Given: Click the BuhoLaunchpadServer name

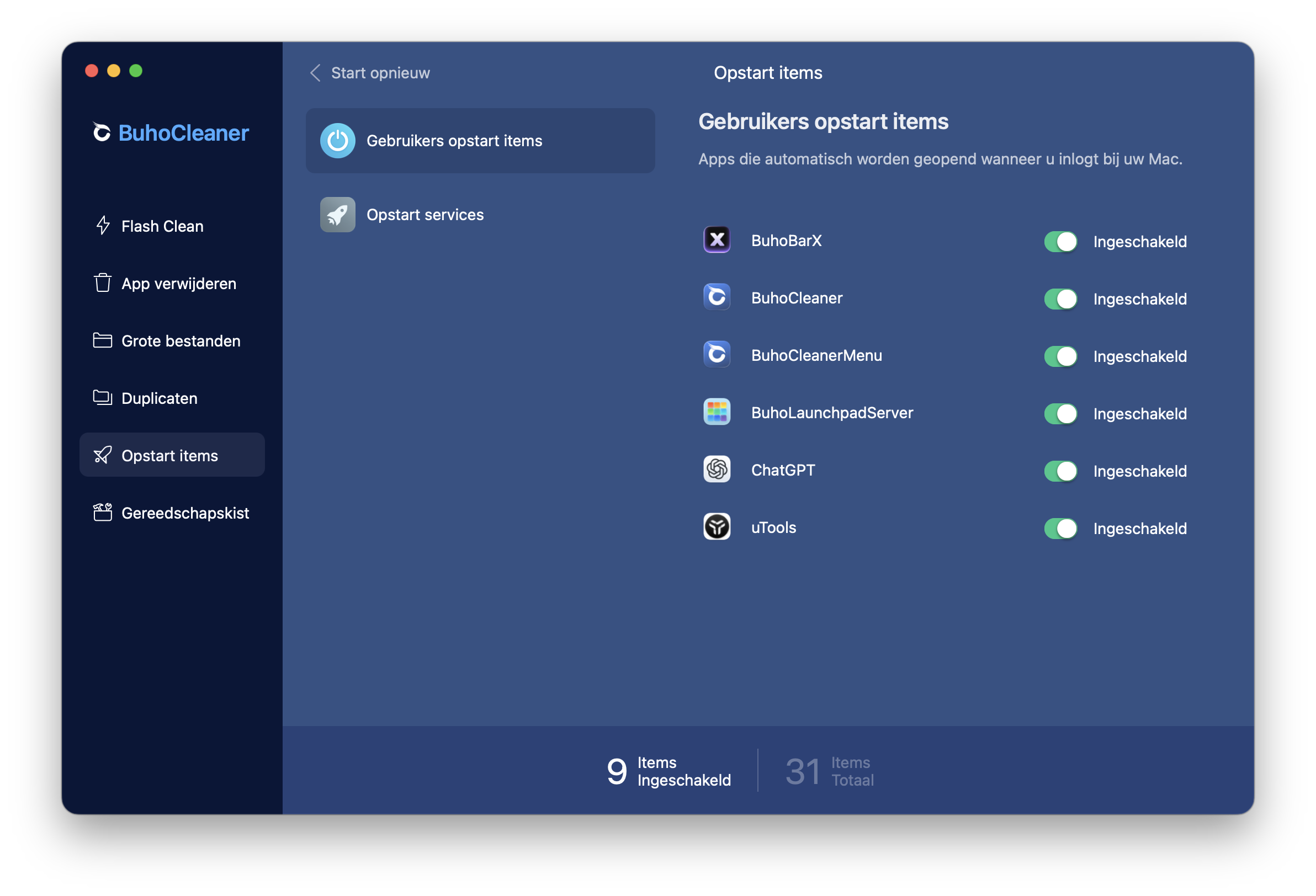Looking at the screenshot, I should 832,413.
